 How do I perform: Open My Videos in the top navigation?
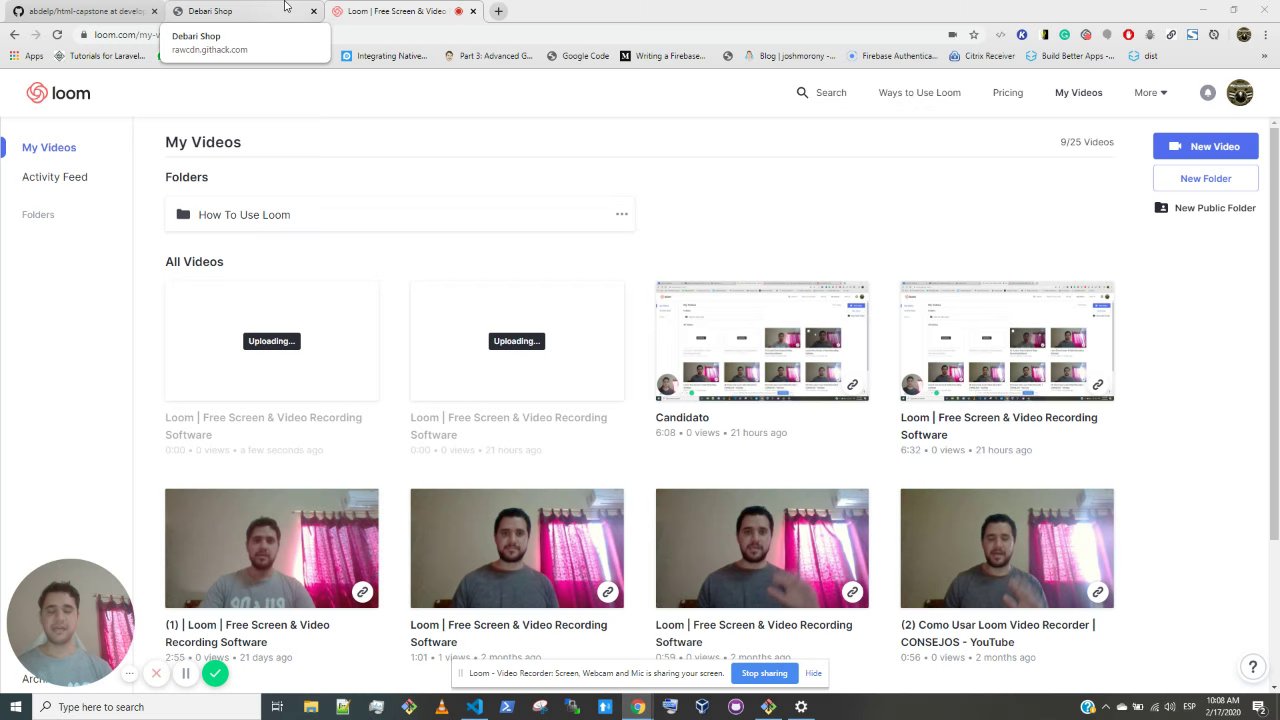click(1078, 92)
